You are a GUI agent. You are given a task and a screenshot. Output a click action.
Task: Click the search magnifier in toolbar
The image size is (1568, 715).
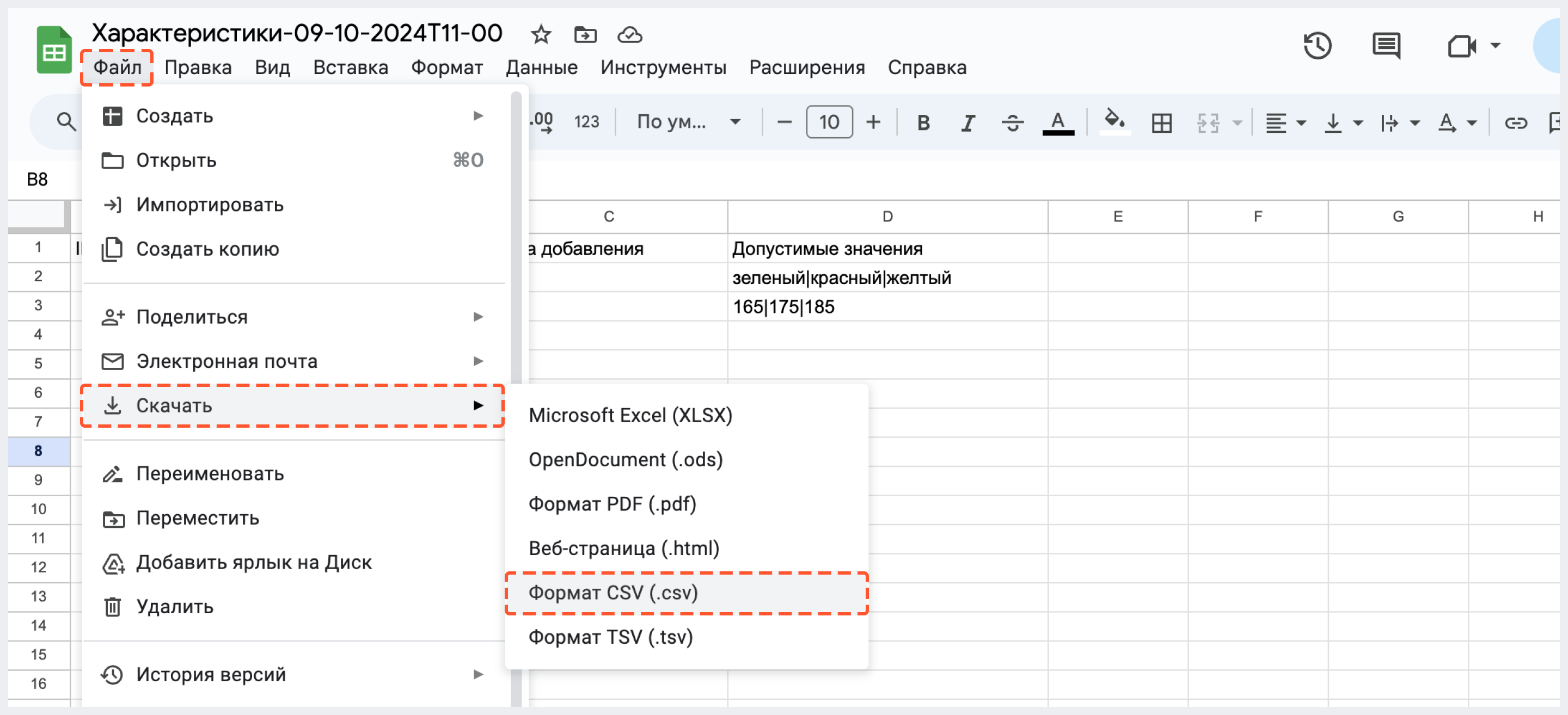click(x=66, y=122)
